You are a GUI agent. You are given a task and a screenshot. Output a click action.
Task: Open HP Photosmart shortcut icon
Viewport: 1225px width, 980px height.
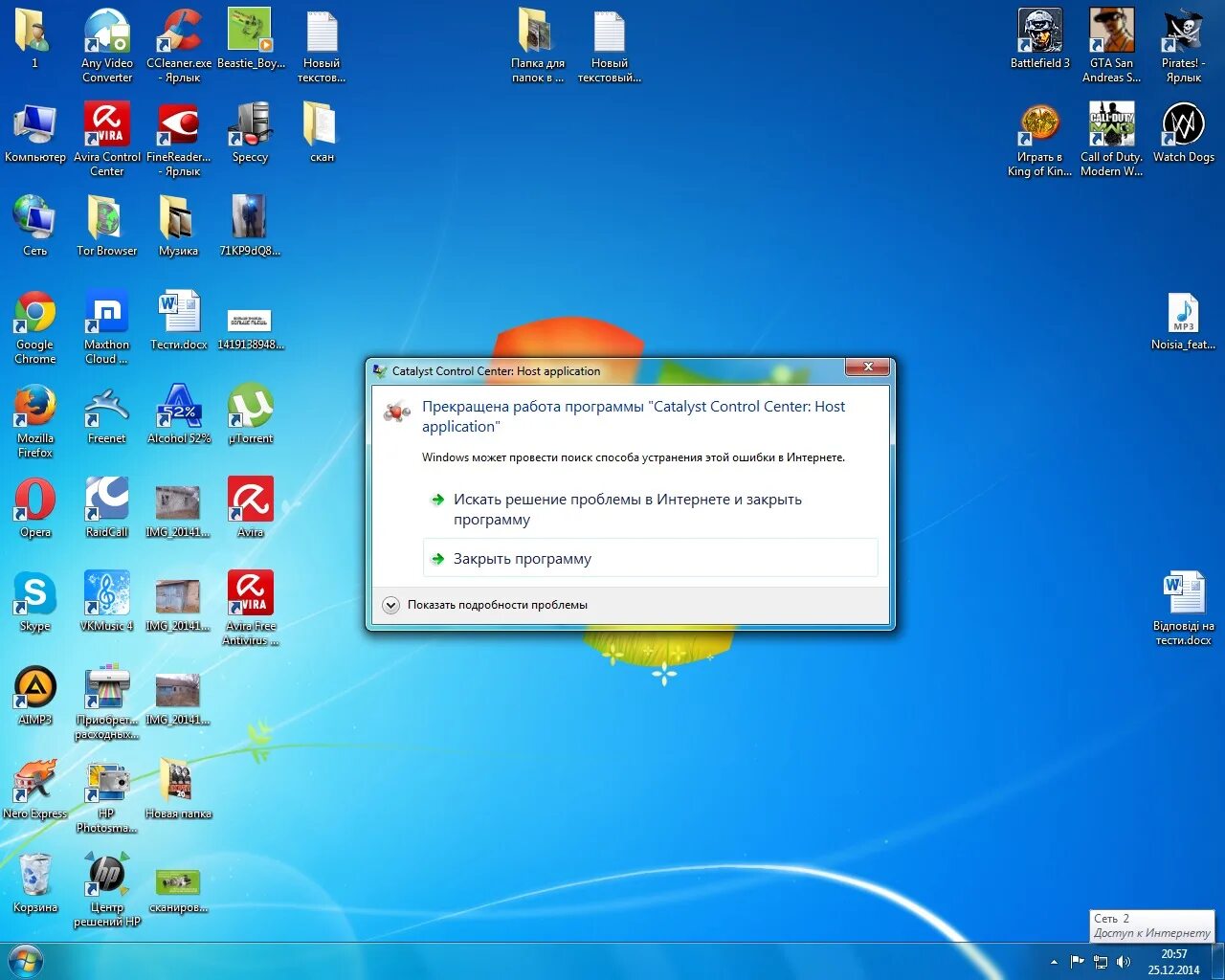pyautogui.click(x=107, y=796)
